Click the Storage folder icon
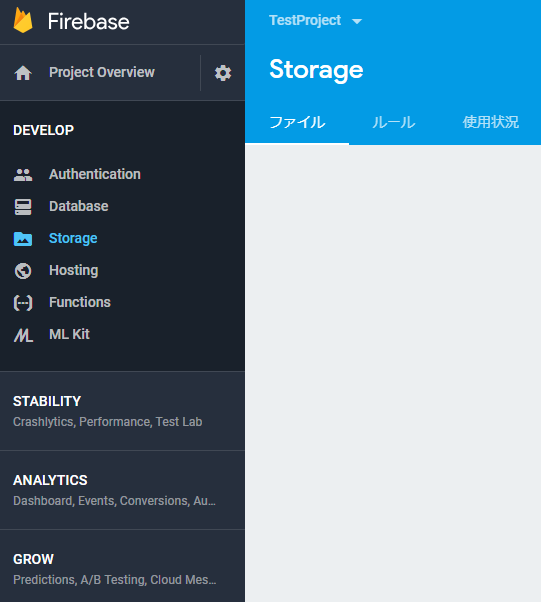The image size is (541, 602). [x=23, y=239]
